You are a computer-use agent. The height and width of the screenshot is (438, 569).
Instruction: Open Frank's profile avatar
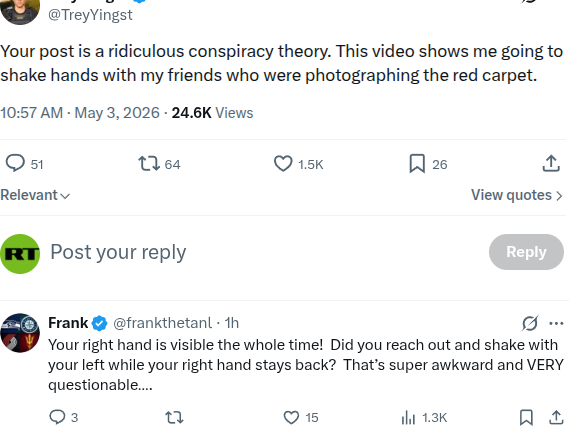(x=20, y=333)
